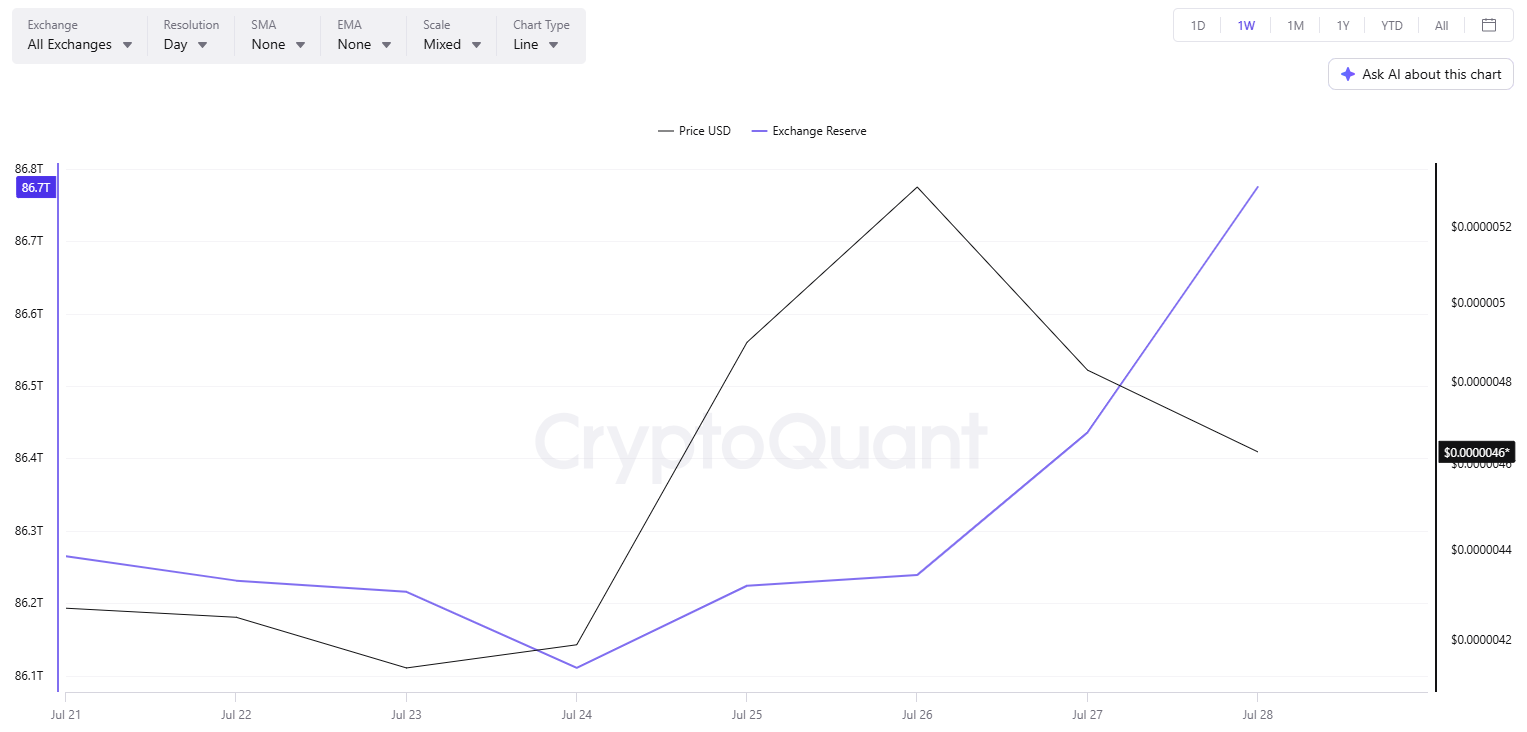The image size is (1527, 732).
Task: Open the calendar date range picker
Action: pyautogui.click(x=1488, y=26)
